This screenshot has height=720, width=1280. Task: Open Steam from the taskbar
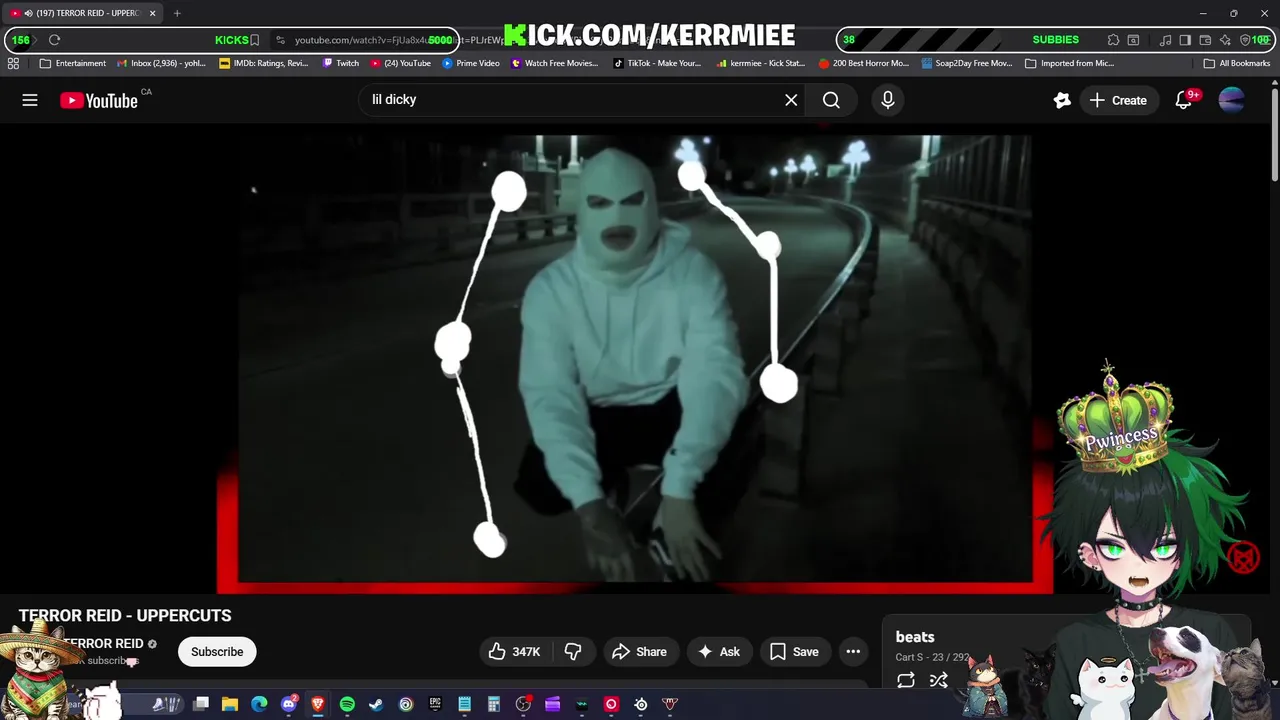point(376,704)
